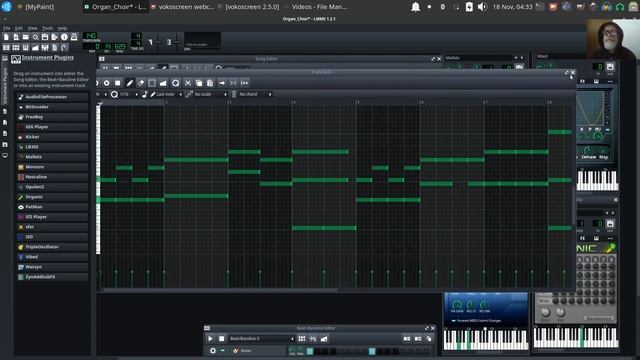This screenshot has height=360, width=640.
Task: Click the Randomise button in Organic
Action: point(599,318)
